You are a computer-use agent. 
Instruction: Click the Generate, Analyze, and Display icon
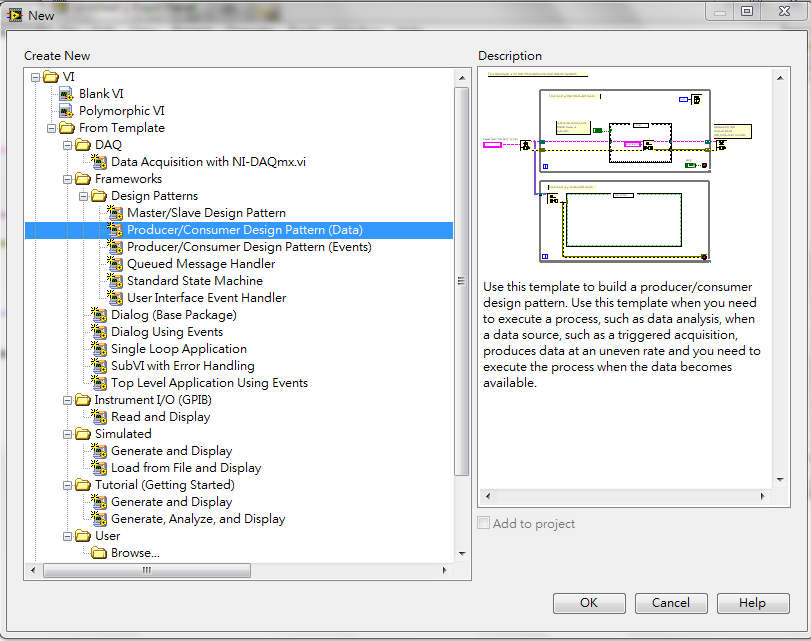[x=98, y=518]
